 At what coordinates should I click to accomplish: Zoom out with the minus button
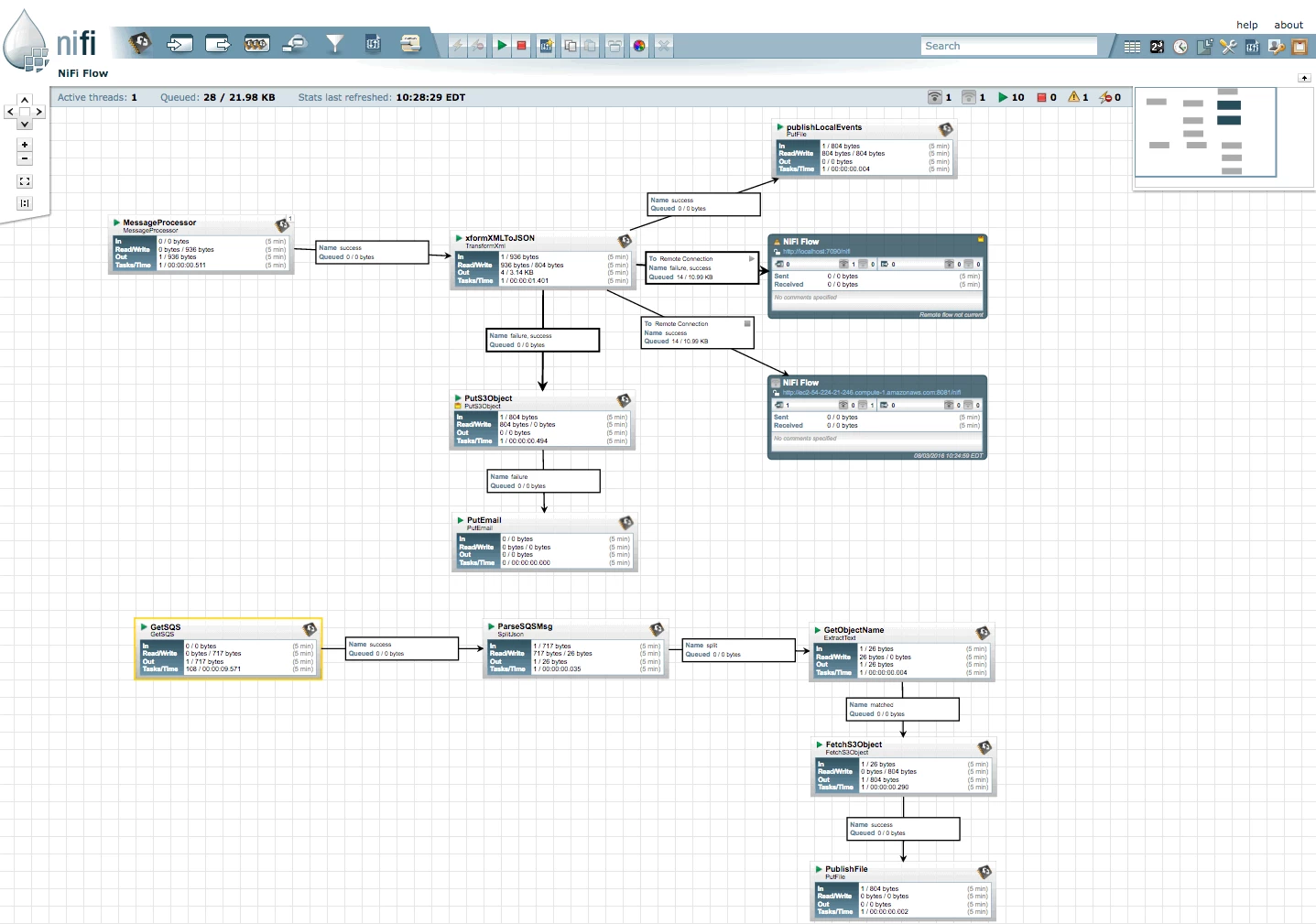pos(25,158)
